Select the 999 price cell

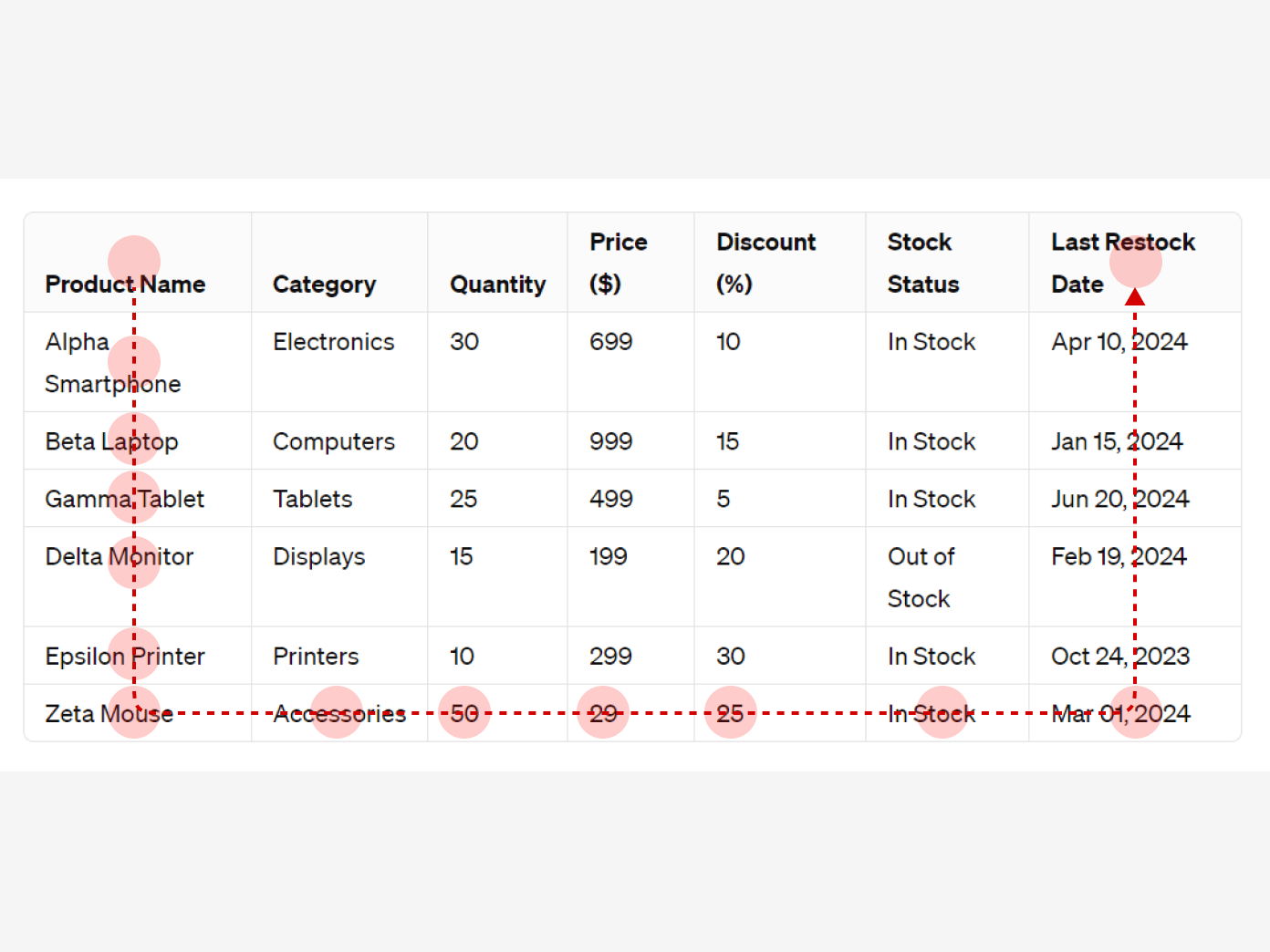(611, 441)
